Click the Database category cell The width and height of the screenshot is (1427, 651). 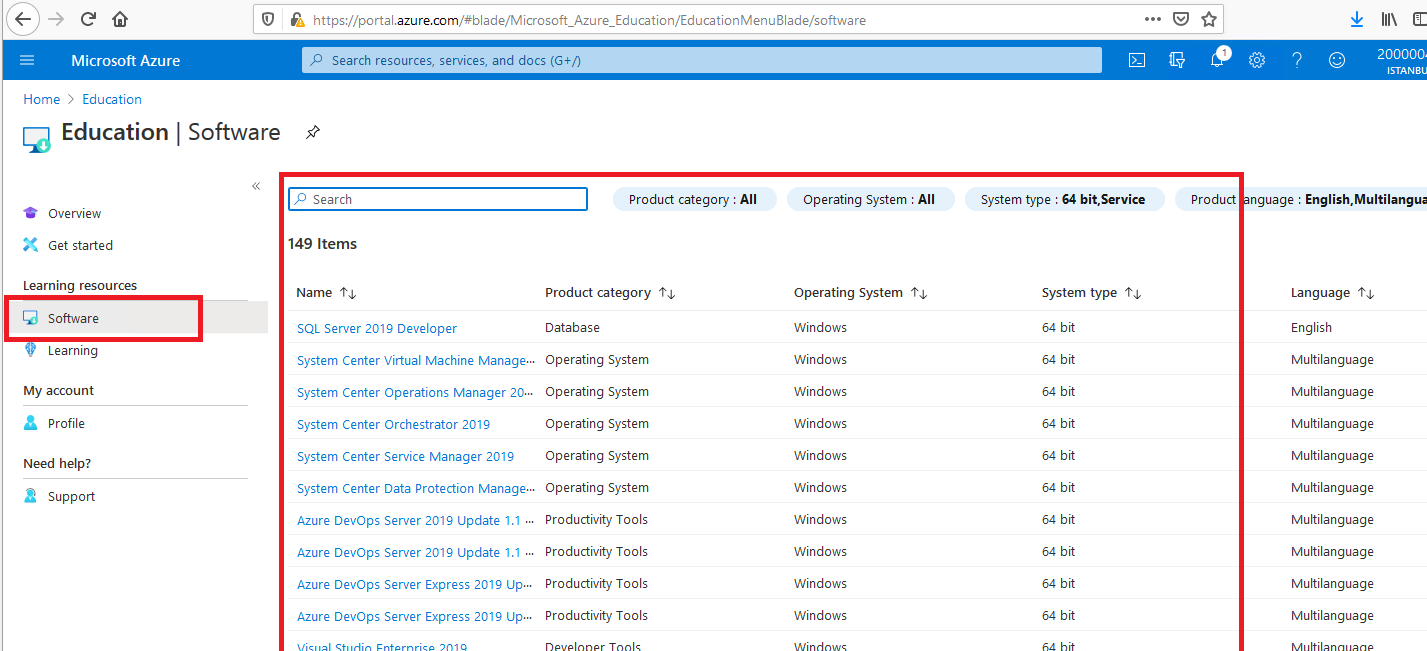click(x=572, y=327)
